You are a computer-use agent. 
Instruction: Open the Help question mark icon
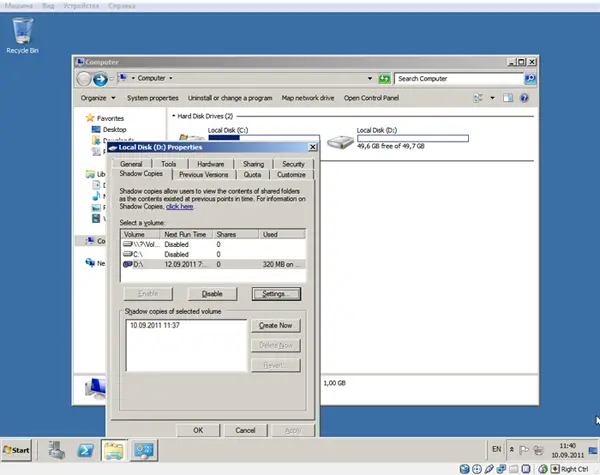pos(524,98)
